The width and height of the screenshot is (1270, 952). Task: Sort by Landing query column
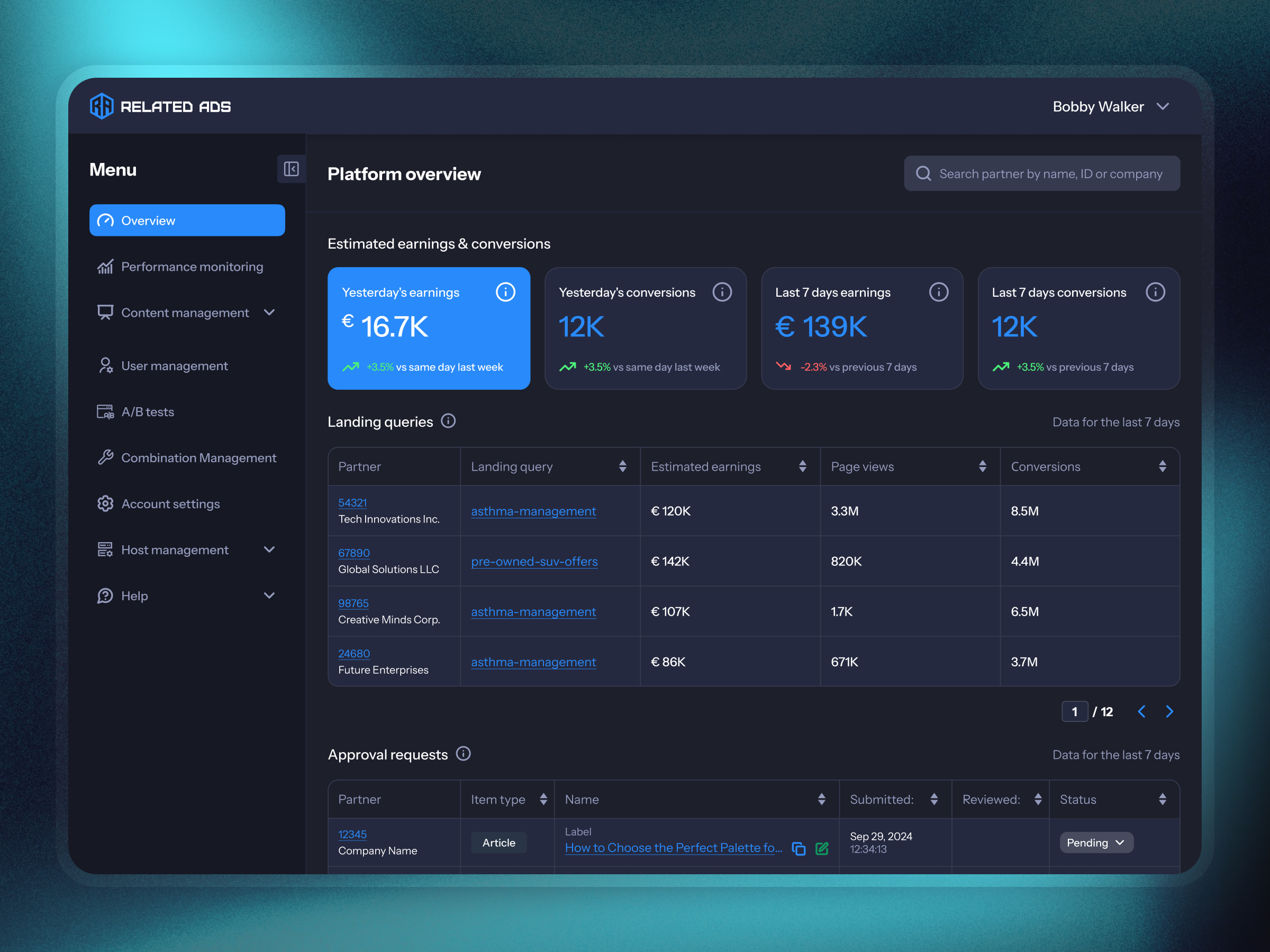622,466
